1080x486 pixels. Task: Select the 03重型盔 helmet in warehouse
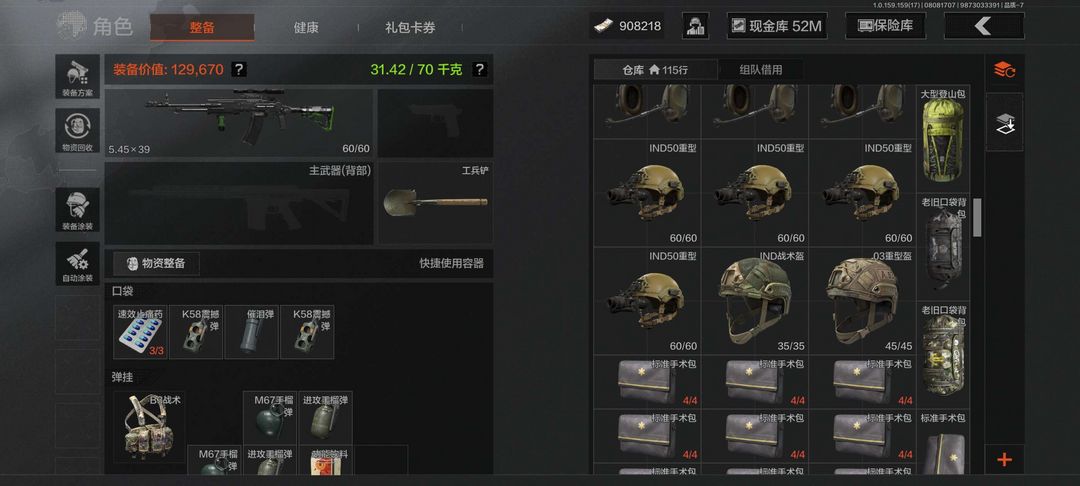862,301
